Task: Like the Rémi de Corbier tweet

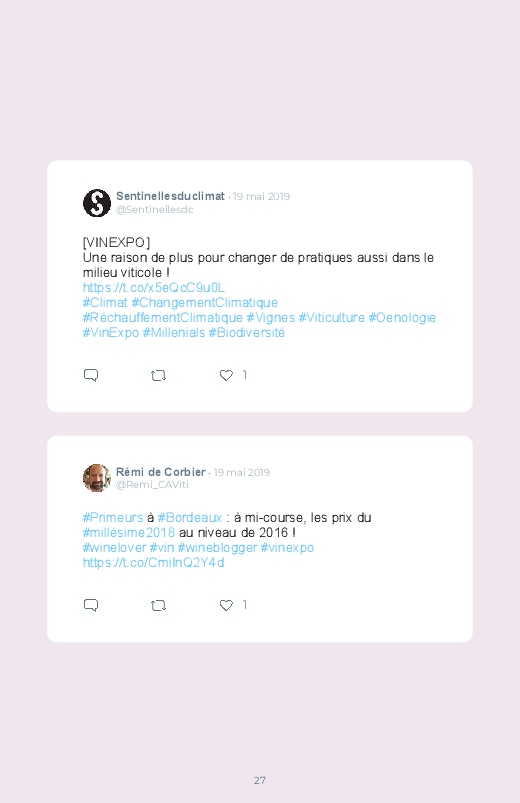Action: (226, 605)
